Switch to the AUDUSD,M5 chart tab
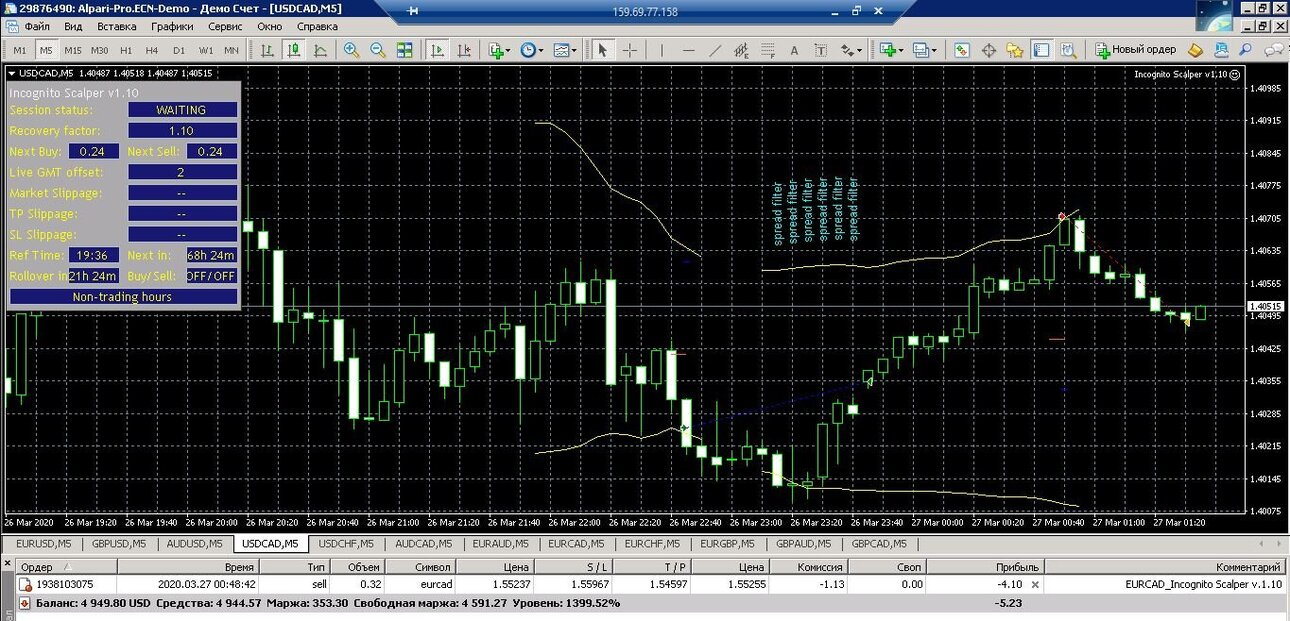Image resolution: width=1290 pixels, height=621 pixels. (195, 544)
